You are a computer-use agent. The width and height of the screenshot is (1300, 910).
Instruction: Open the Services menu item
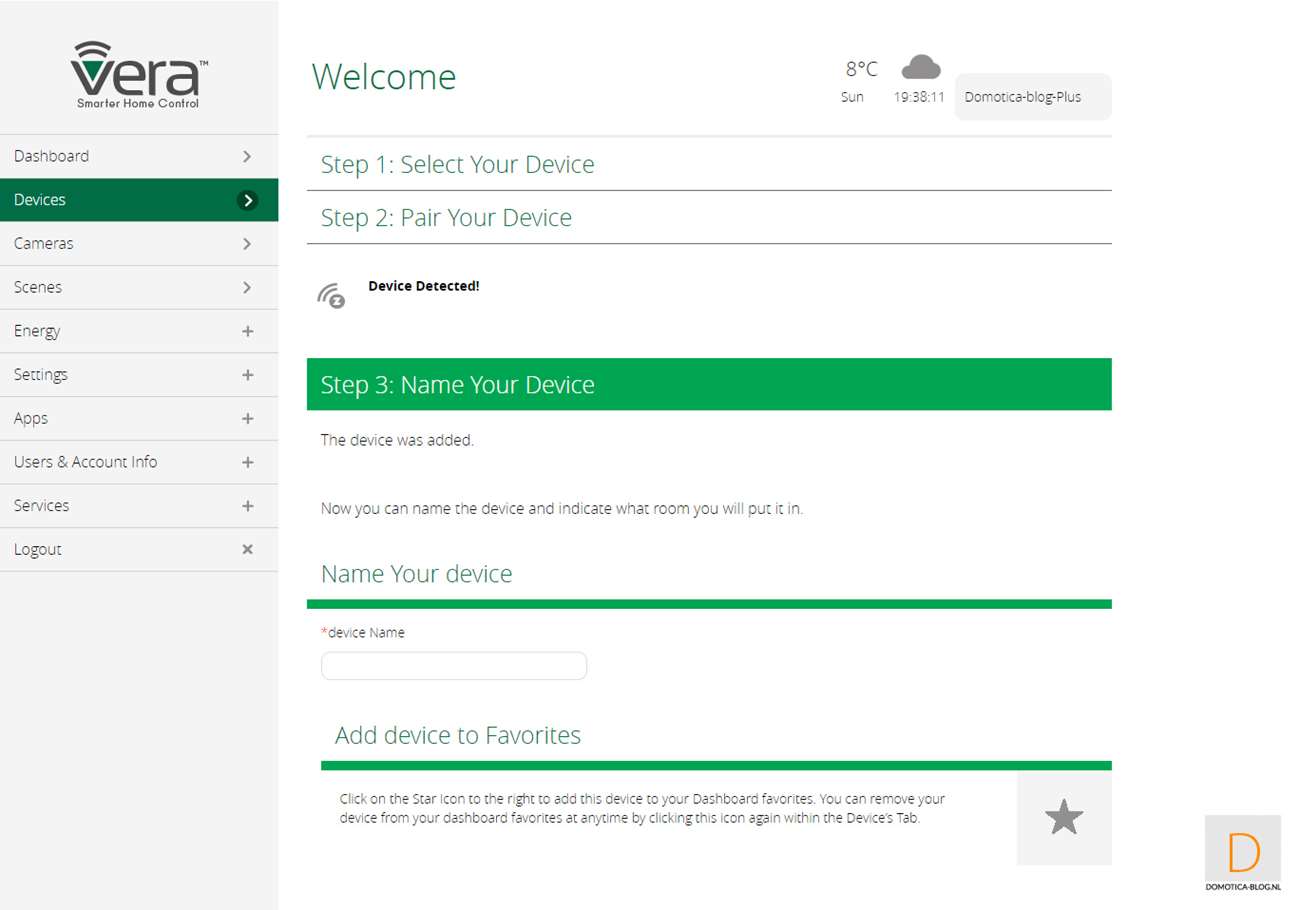[x=42, y=505]
